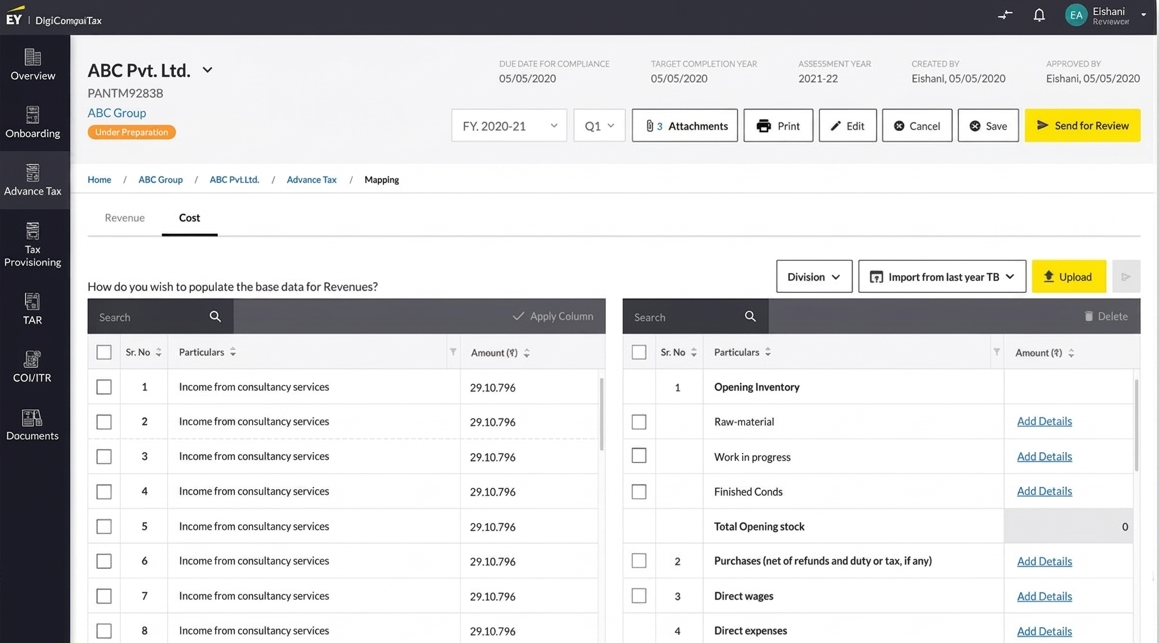This screenshot has width=1159, height=643.
Task: Select the Cost tab
Action: (x=189, y=218)
